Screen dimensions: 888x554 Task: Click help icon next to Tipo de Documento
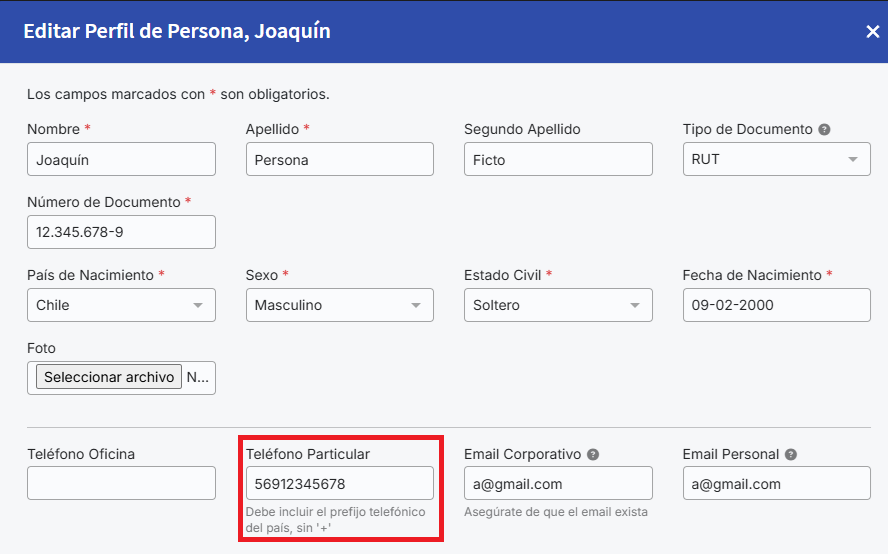tap(825, 130)
